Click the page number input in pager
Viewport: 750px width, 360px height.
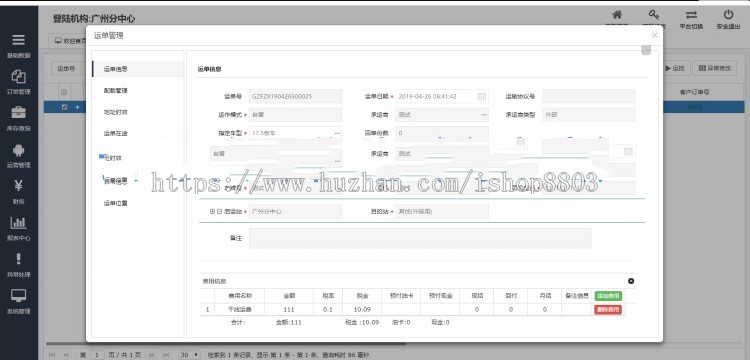click(97, 355)
